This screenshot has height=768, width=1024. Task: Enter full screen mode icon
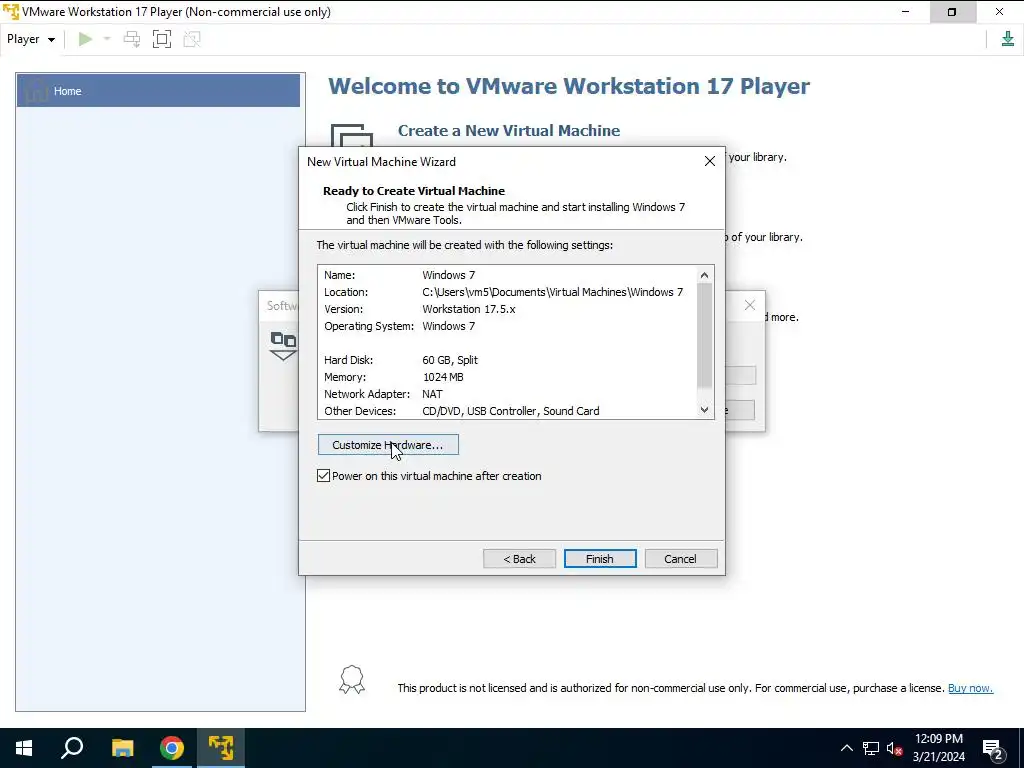coord(162,39)
